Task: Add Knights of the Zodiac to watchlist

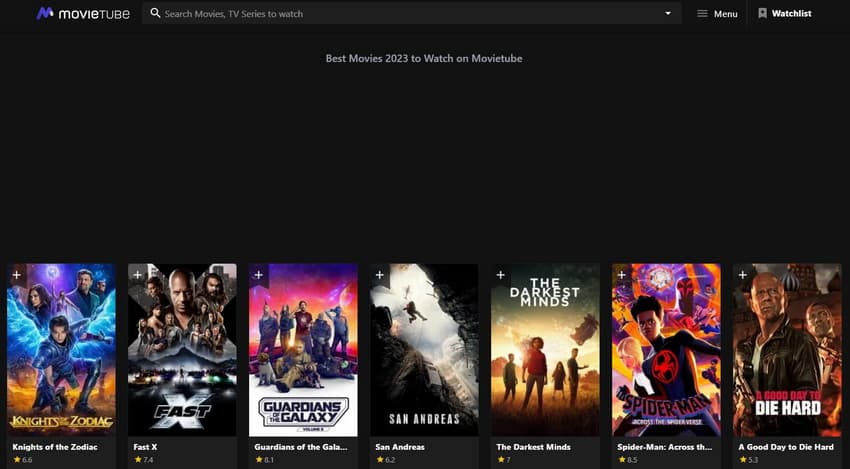Action: click(x=17, y=274)
